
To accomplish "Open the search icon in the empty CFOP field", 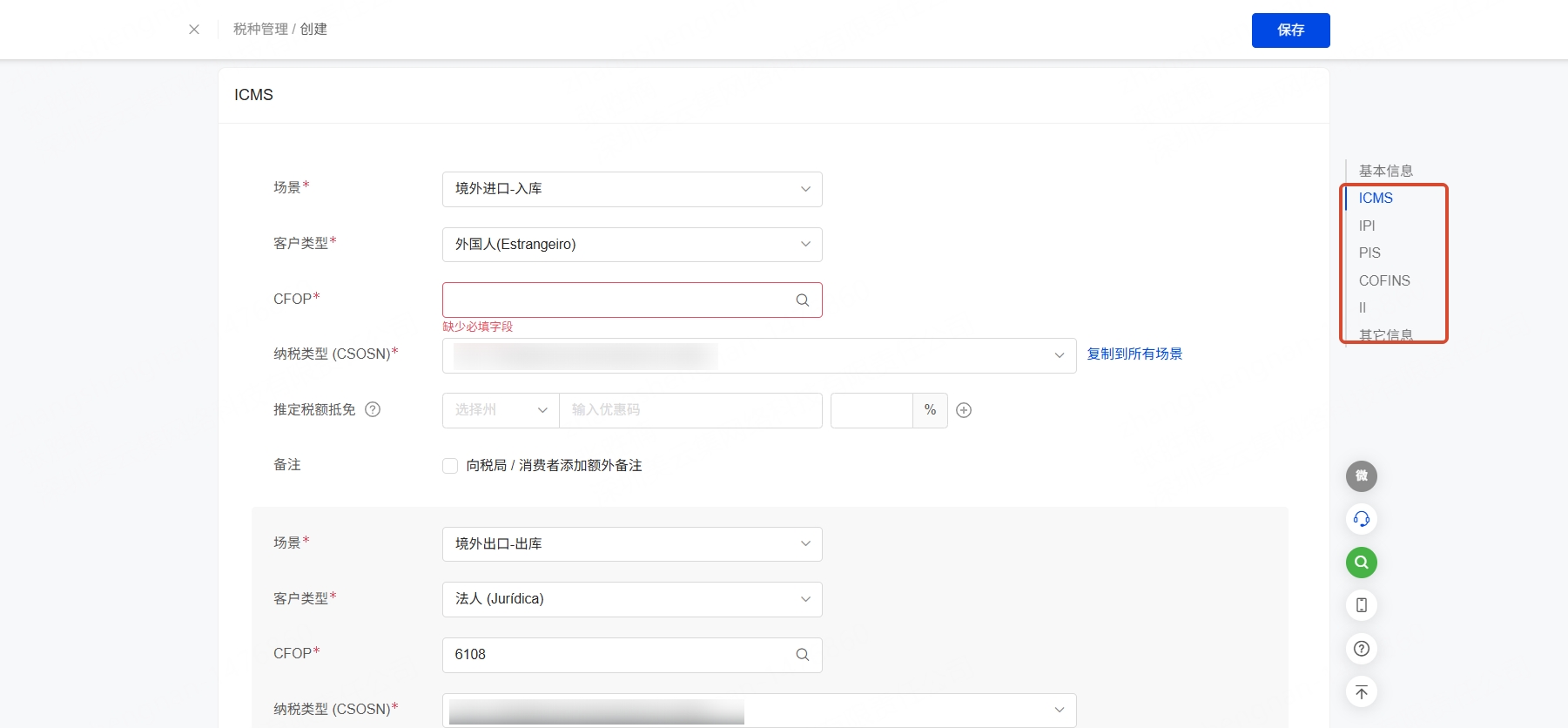I will 803,300.
